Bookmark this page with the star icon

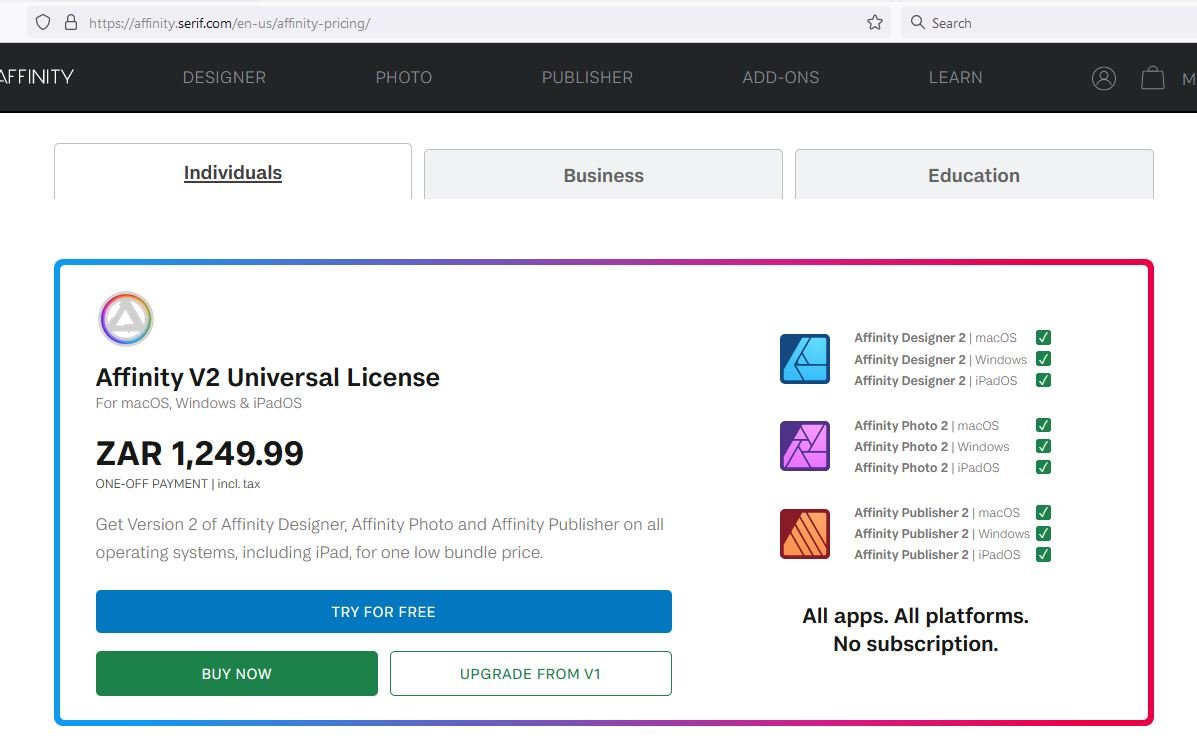tap(875, 22)
